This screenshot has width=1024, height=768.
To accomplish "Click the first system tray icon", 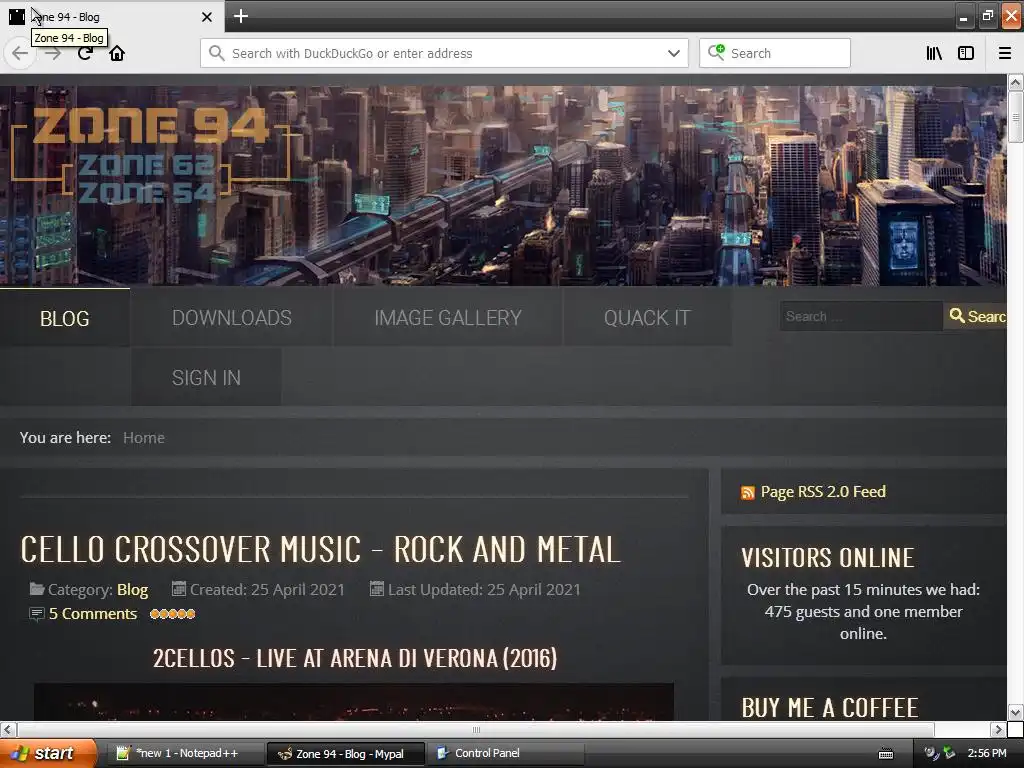I will pyautogui.click(x=932, y=753).
